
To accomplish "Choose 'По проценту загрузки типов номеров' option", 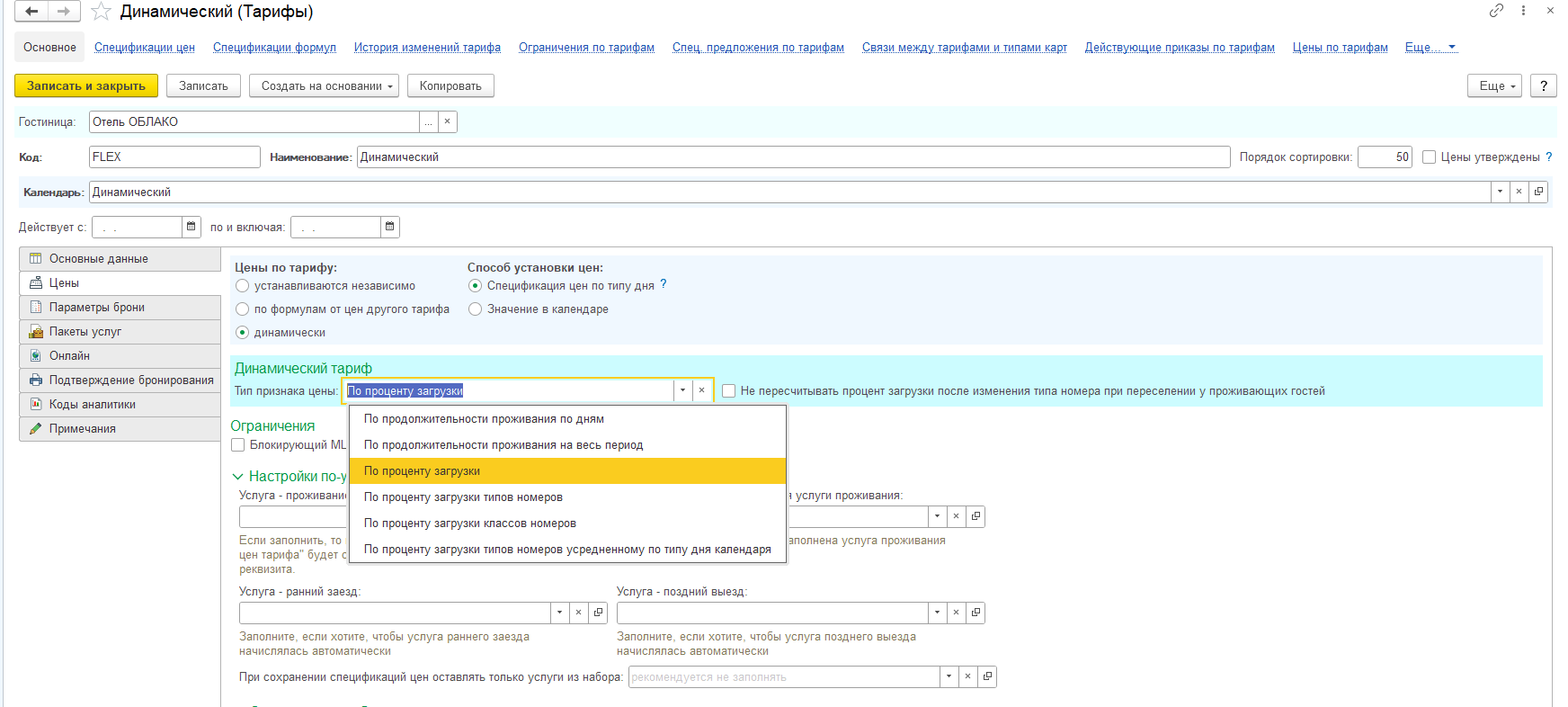I will (x=463, y=497).
